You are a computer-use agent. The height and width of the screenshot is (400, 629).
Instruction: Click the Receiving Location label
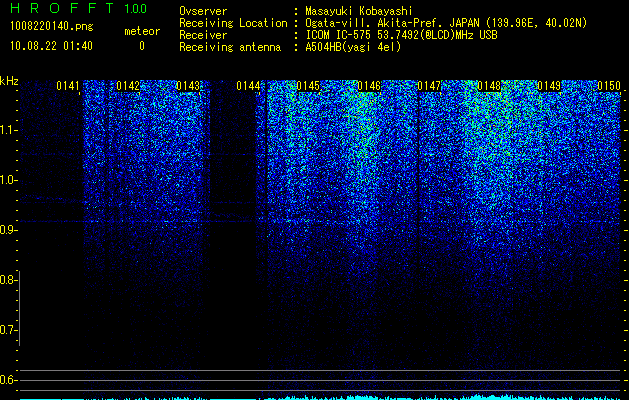(x=233, y=23)
